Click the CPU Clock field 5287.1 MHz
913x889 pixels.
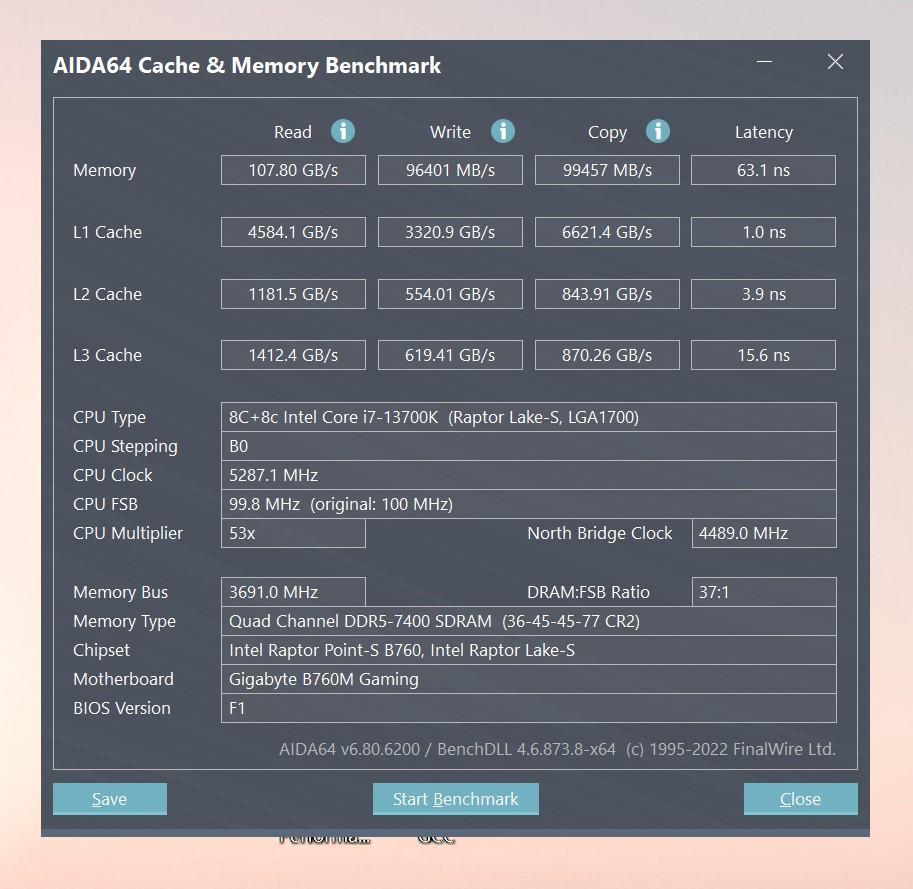tap(529, 475)
